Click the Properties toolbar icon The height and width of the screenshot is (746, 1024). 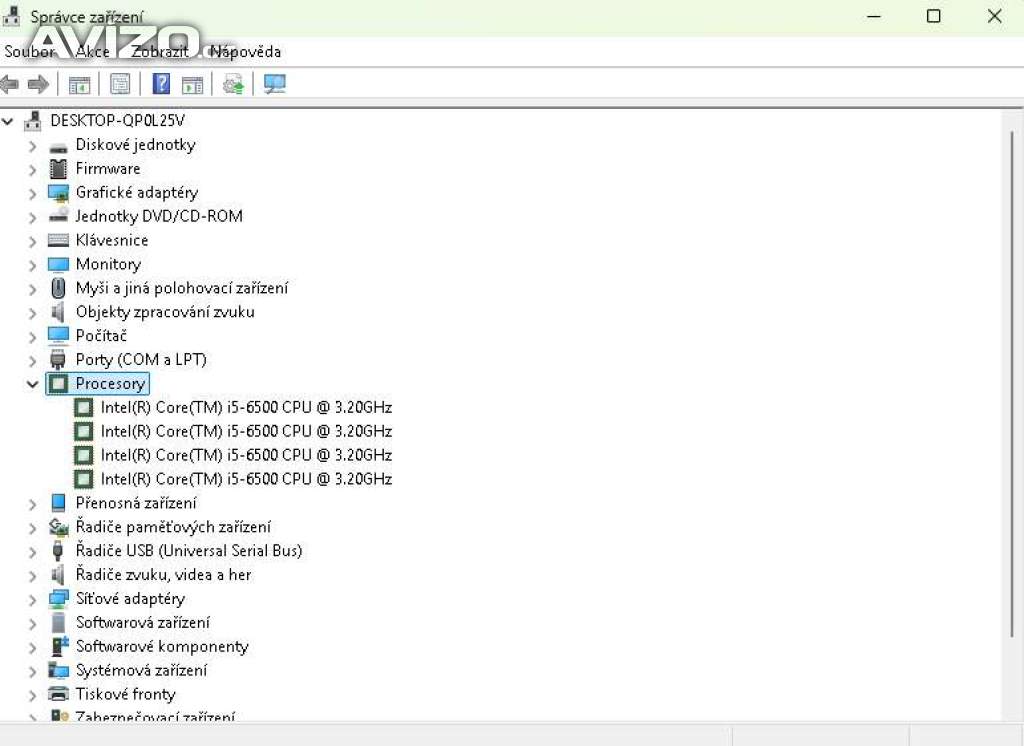[120, 85]
